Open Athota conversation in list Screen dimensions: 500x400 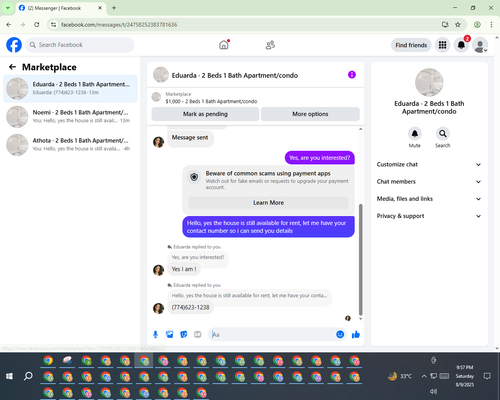(70, 144)
